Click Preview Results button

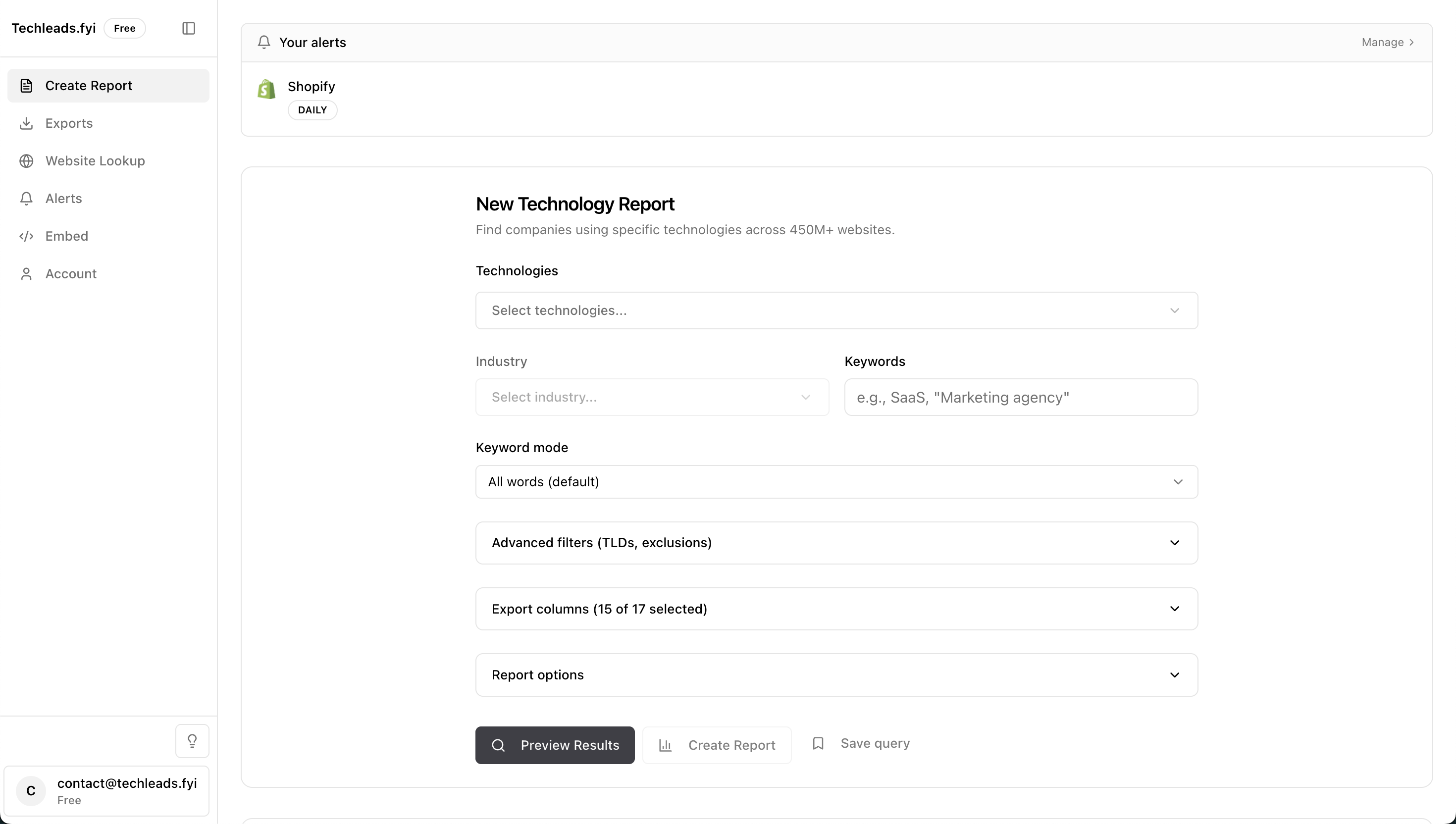[x=555, y=745]
